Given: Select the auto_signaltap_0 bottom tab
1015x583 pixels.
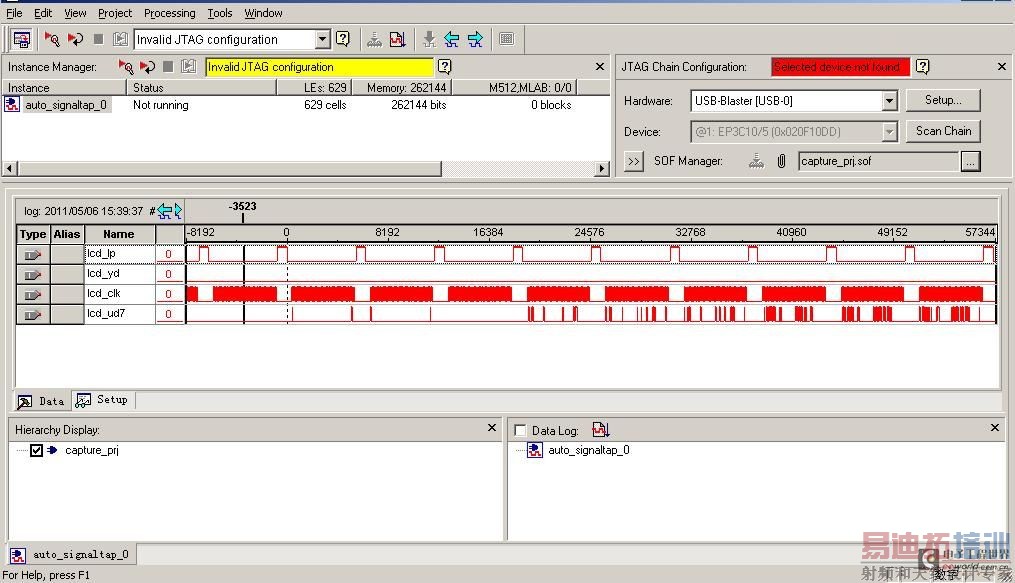Looking at the screenshot, I should 71,555.
